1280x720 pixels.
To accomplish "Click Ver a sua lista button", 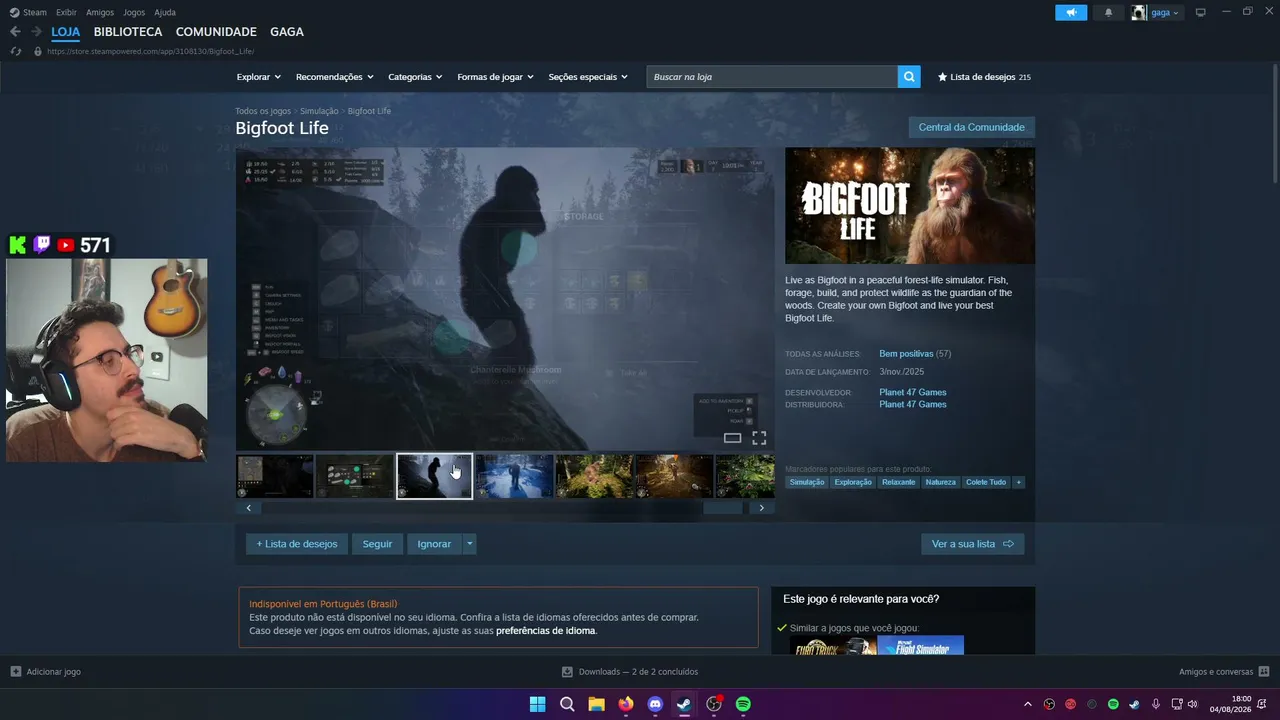I will [x=972, y=544].
